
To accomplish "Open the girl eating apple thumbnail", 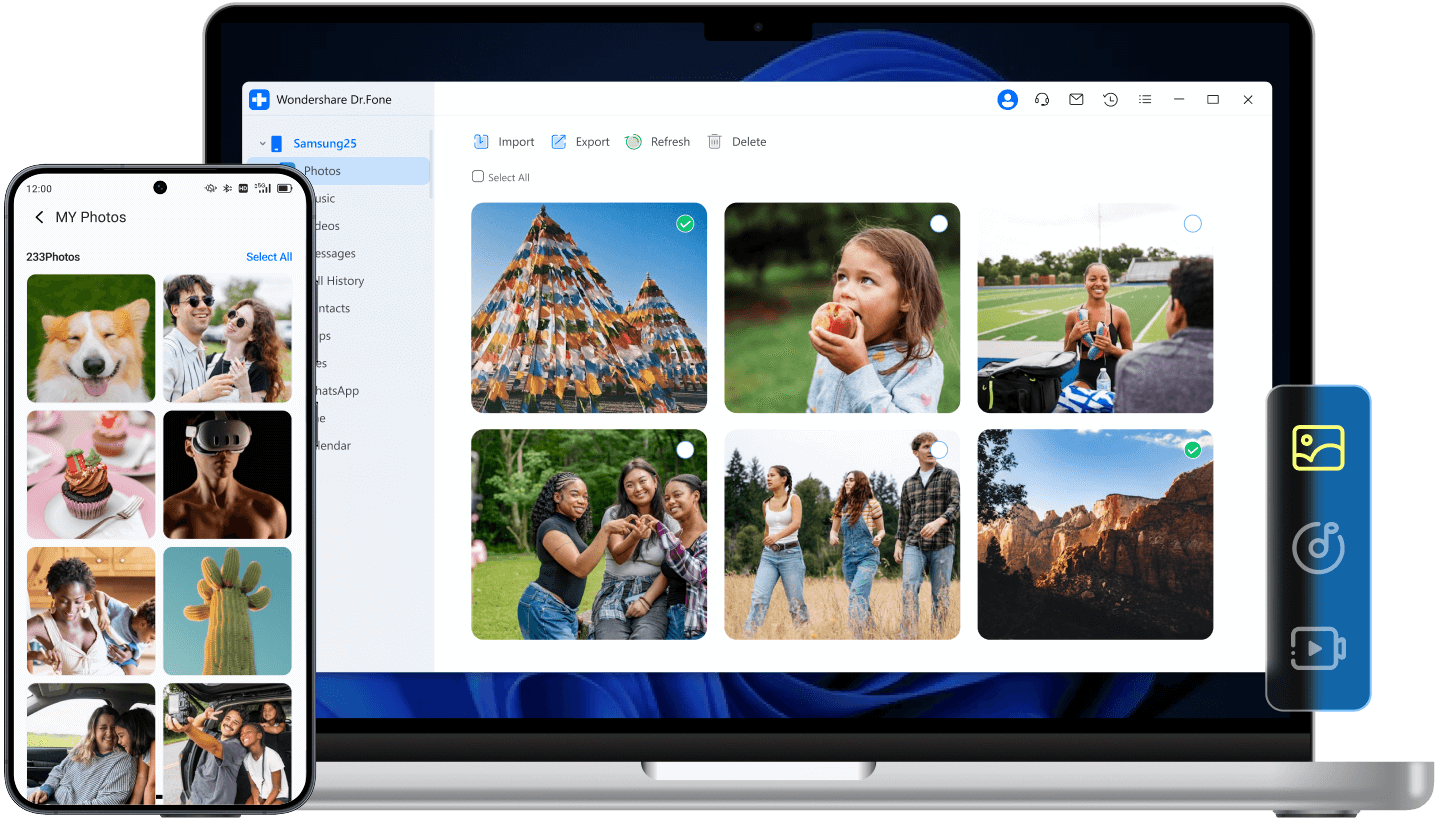I will (842, 308).
